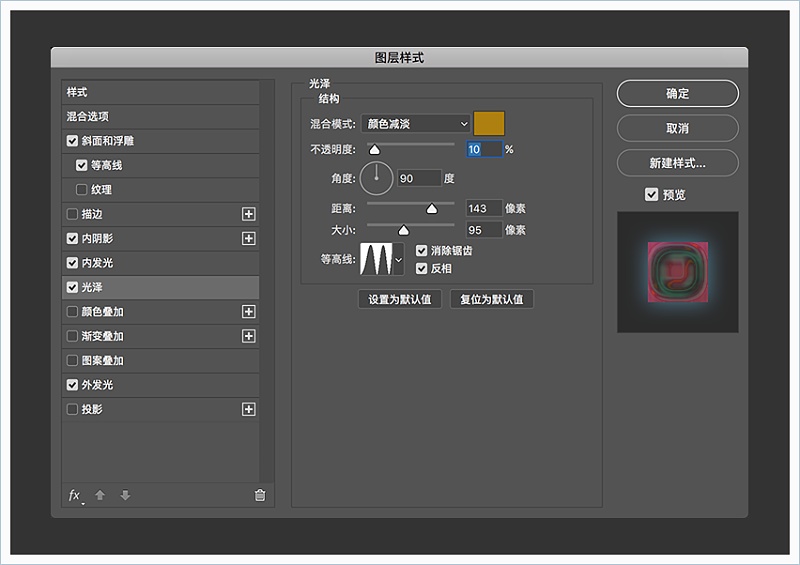Click the 确定 button
Image resolution: width=800 pixels, height=565 pixels.
(x=677, y=94)
